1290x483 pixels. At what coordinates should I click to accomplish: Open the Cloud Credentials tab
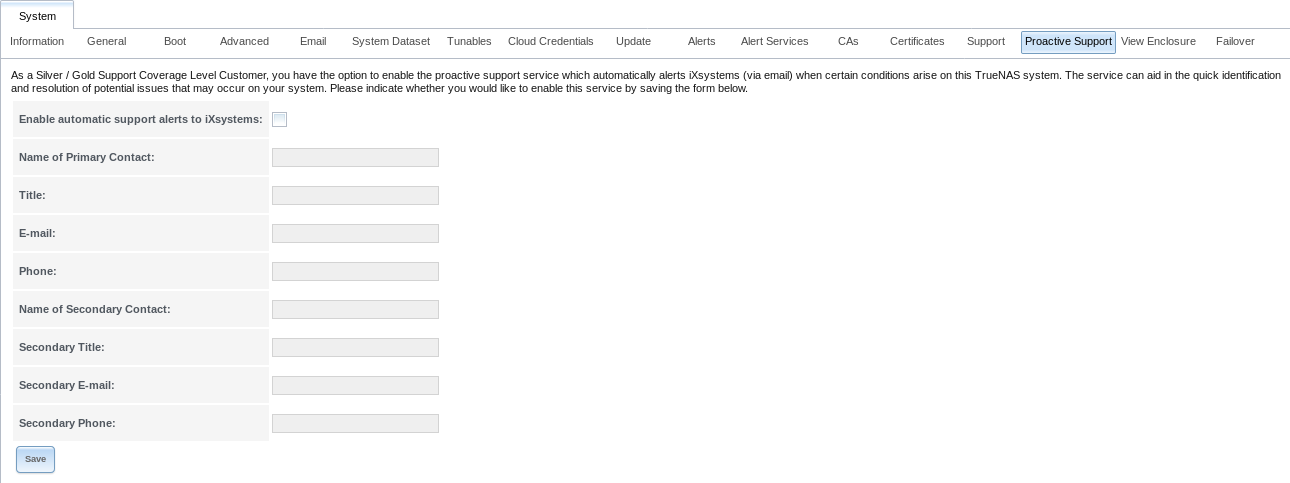click(551, 41)
